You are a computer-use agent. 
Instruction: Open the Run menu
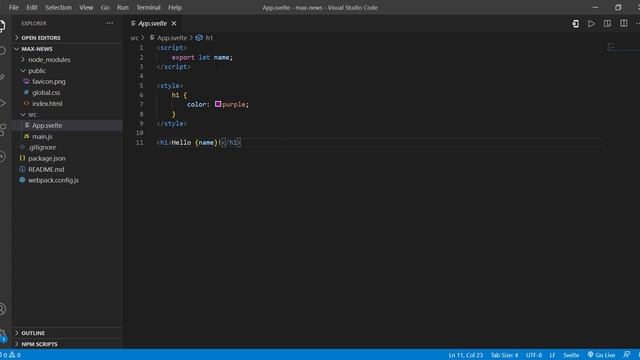click(122, 7)
